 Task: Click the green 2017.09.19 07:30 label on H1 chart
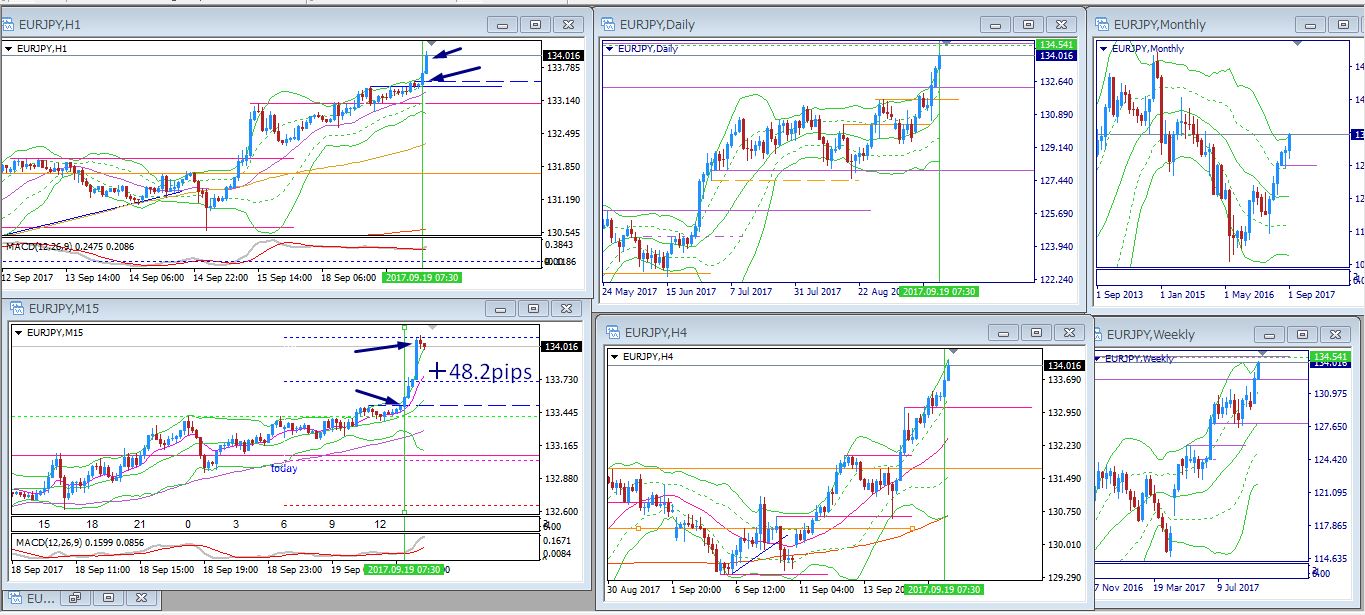pos(423,277)
